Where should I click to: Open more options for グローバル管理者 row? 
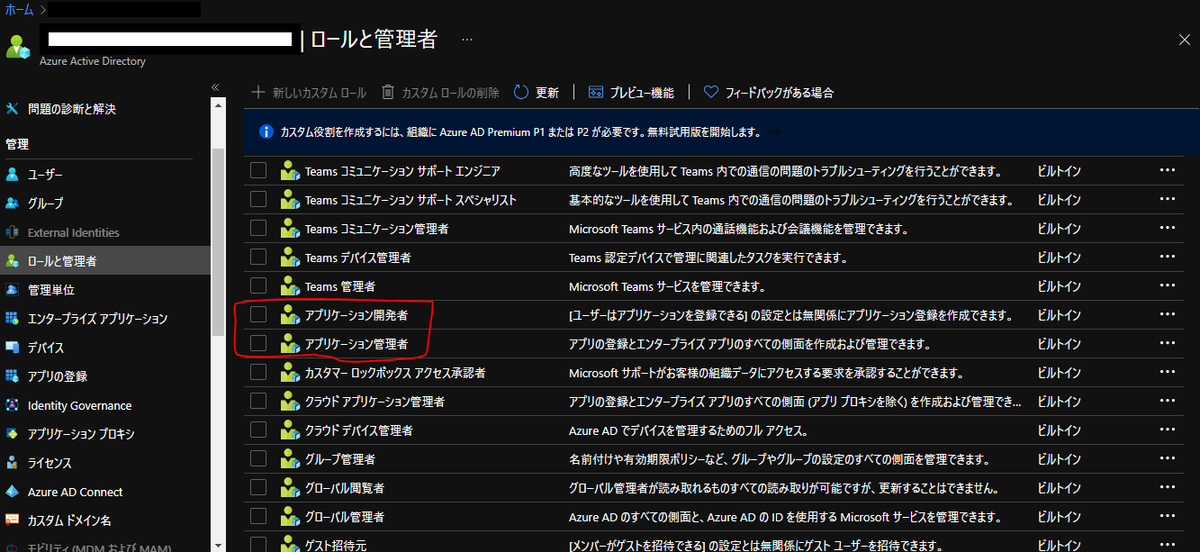point(1167,517)
